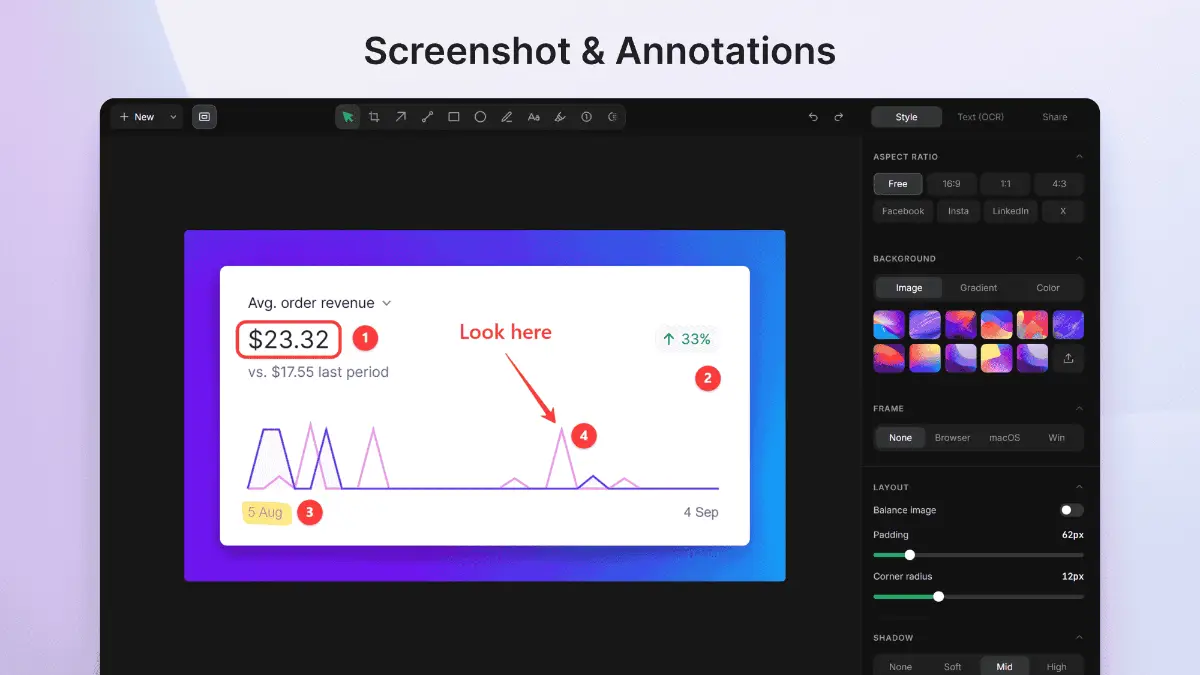Select the 1:1 aspect ratio

1005,184
